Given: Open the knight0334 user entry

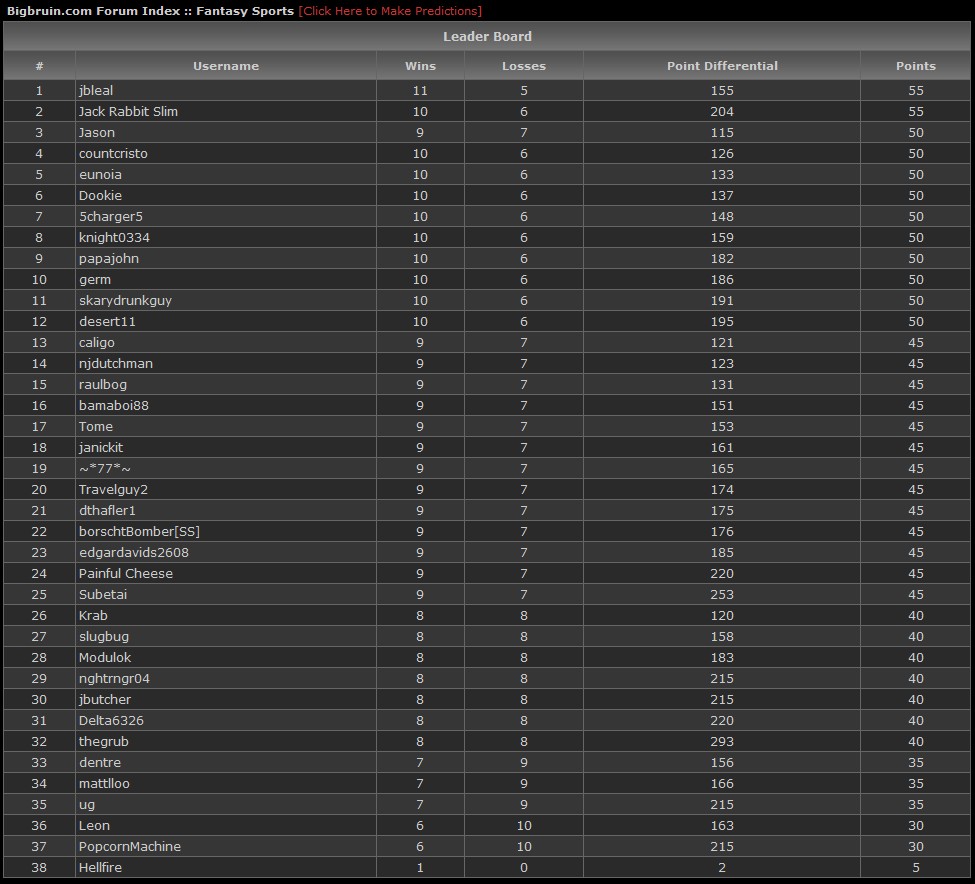Looking at the screenshot, I should tap(114, 237).
